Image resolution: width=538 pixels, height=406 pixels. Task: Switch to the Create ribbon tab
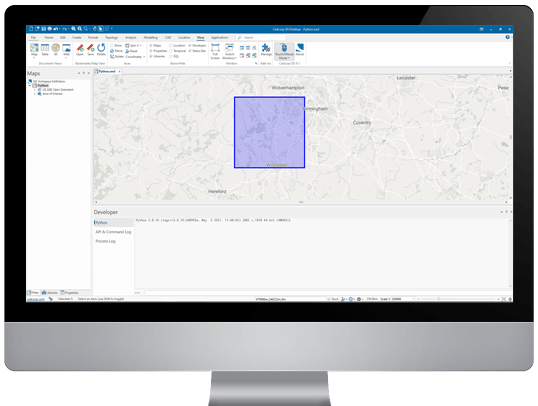point(77,37)
